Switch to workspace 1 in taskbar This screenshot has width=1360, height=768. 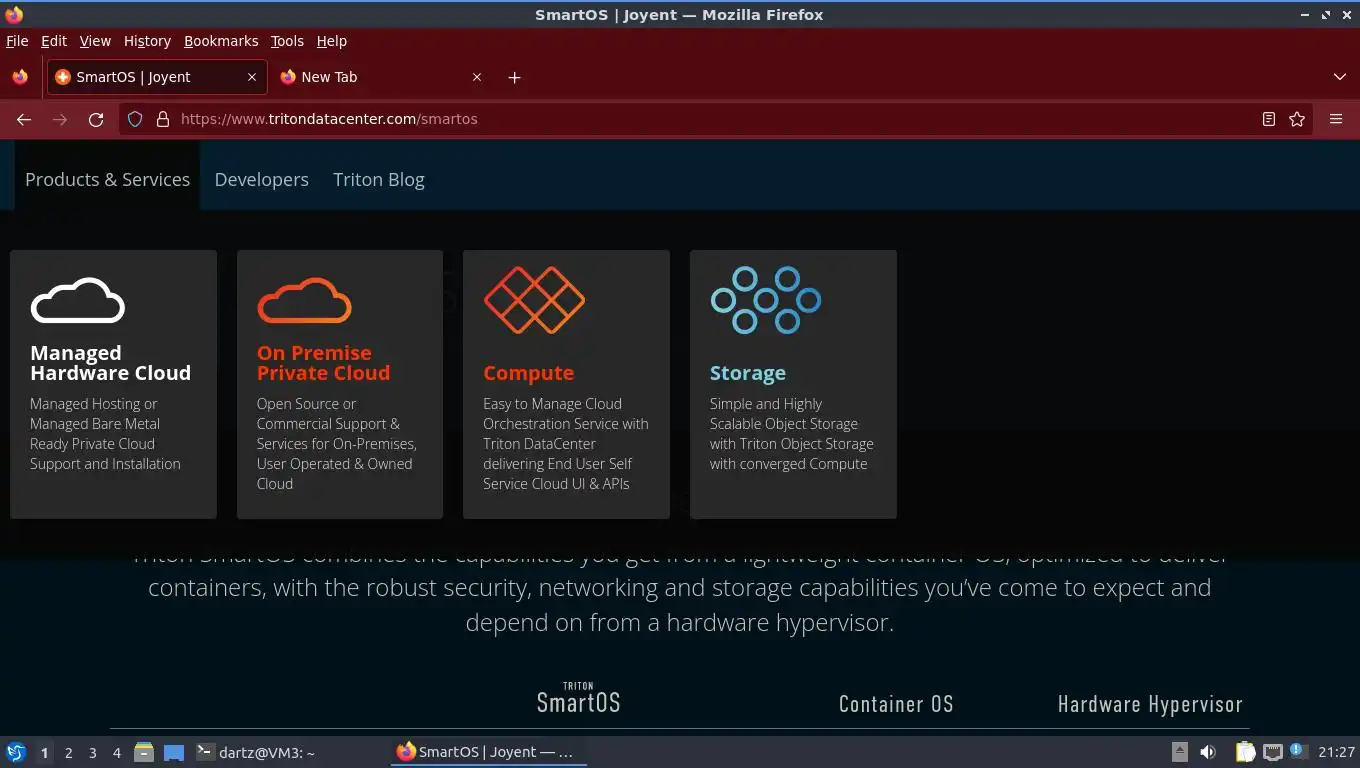44,753
